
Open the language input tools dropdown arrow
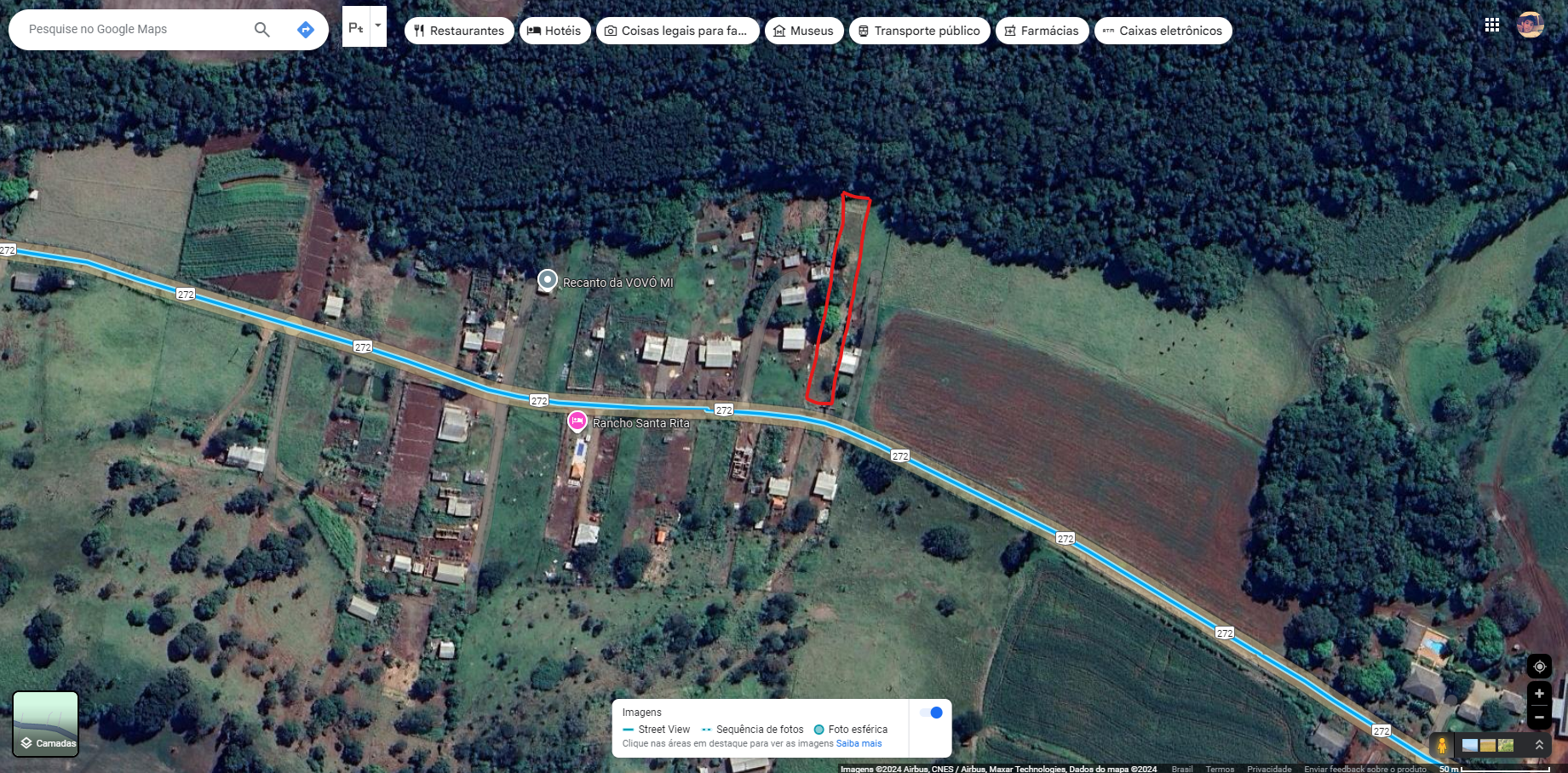(378, 26)
